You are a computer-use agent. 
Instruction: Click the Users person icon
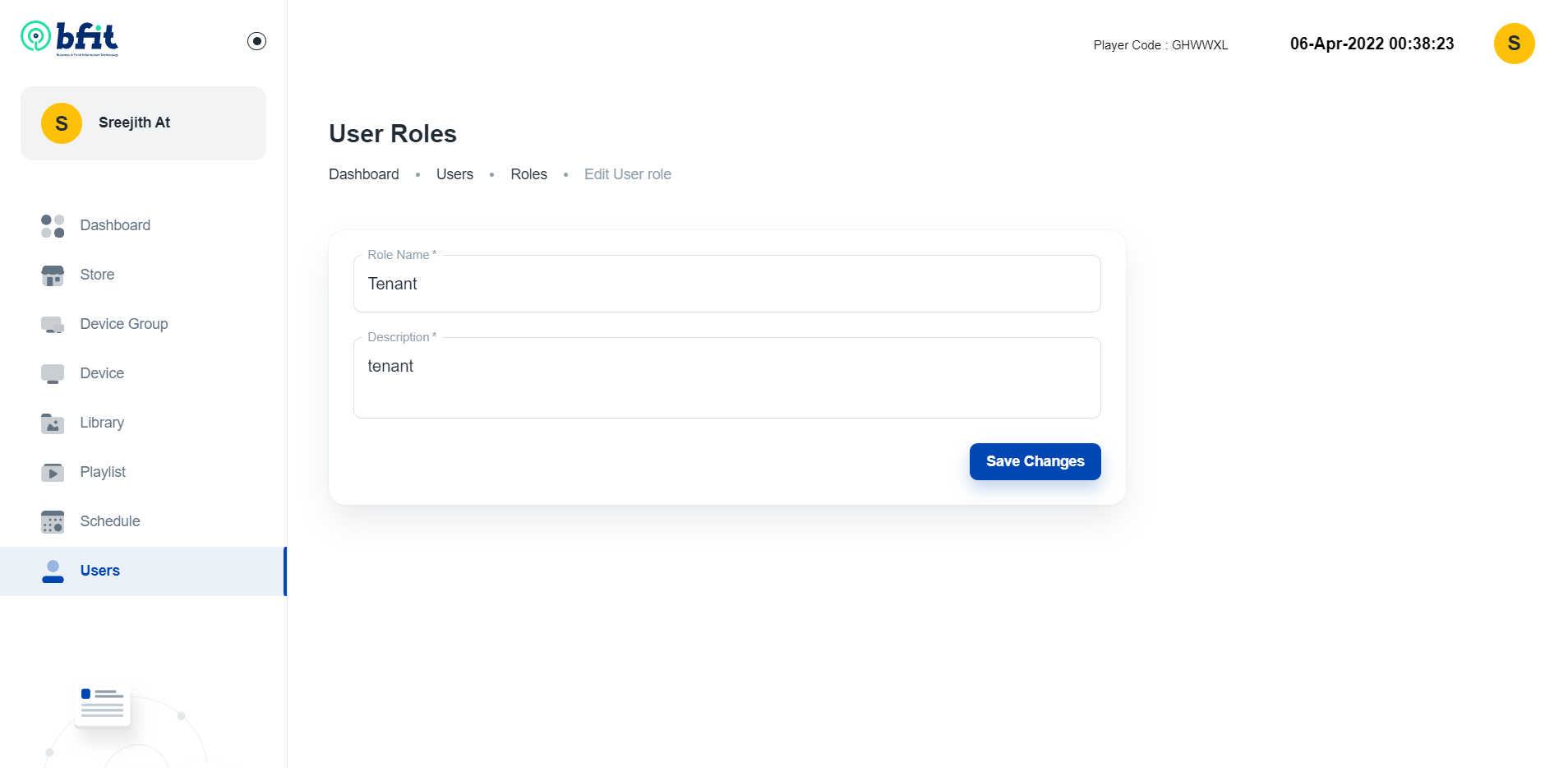pyautogui.click(x=53, y=571)
